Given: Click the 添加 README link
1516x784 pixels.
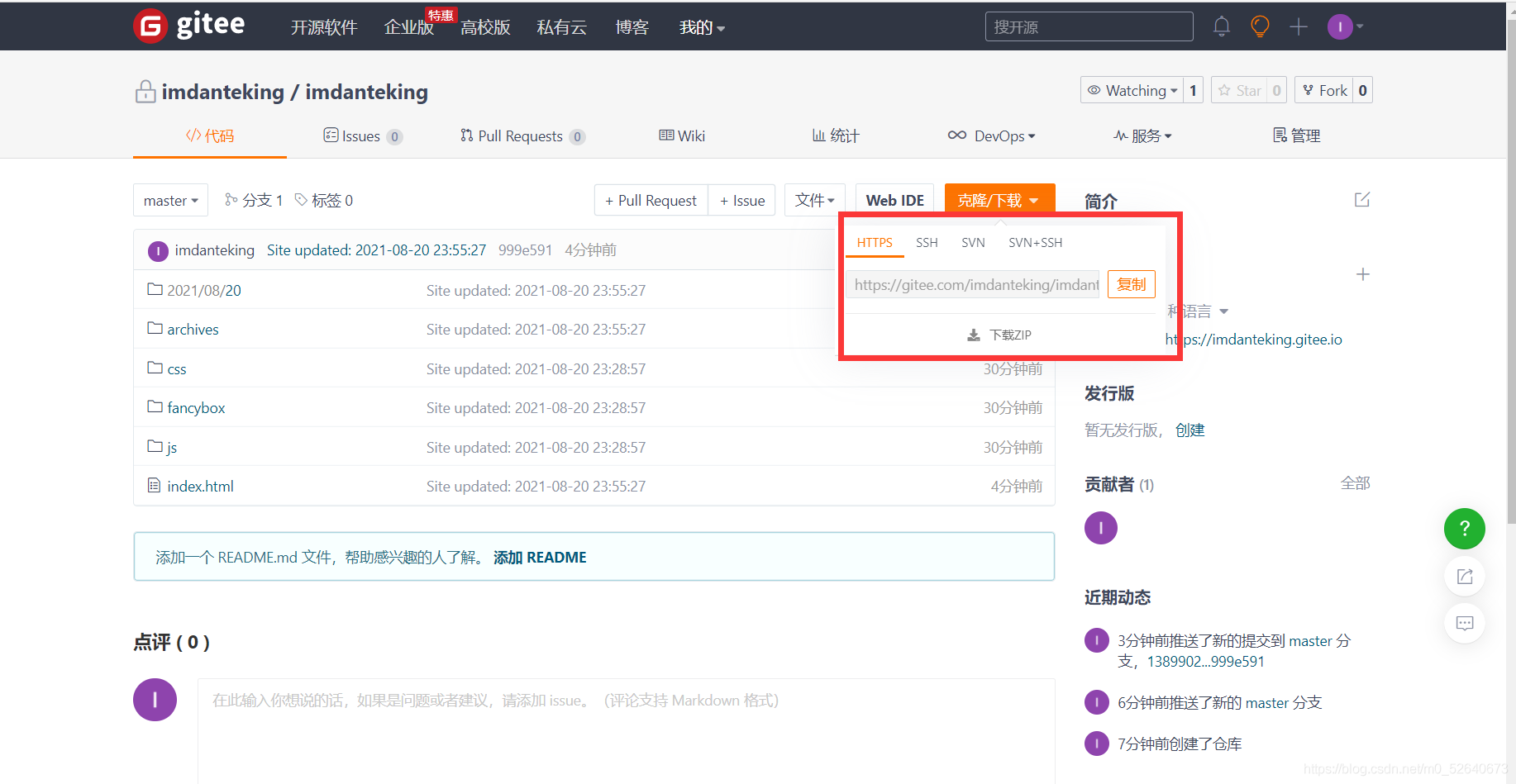Looking at the screenshot, I should [x=540, y=558].
